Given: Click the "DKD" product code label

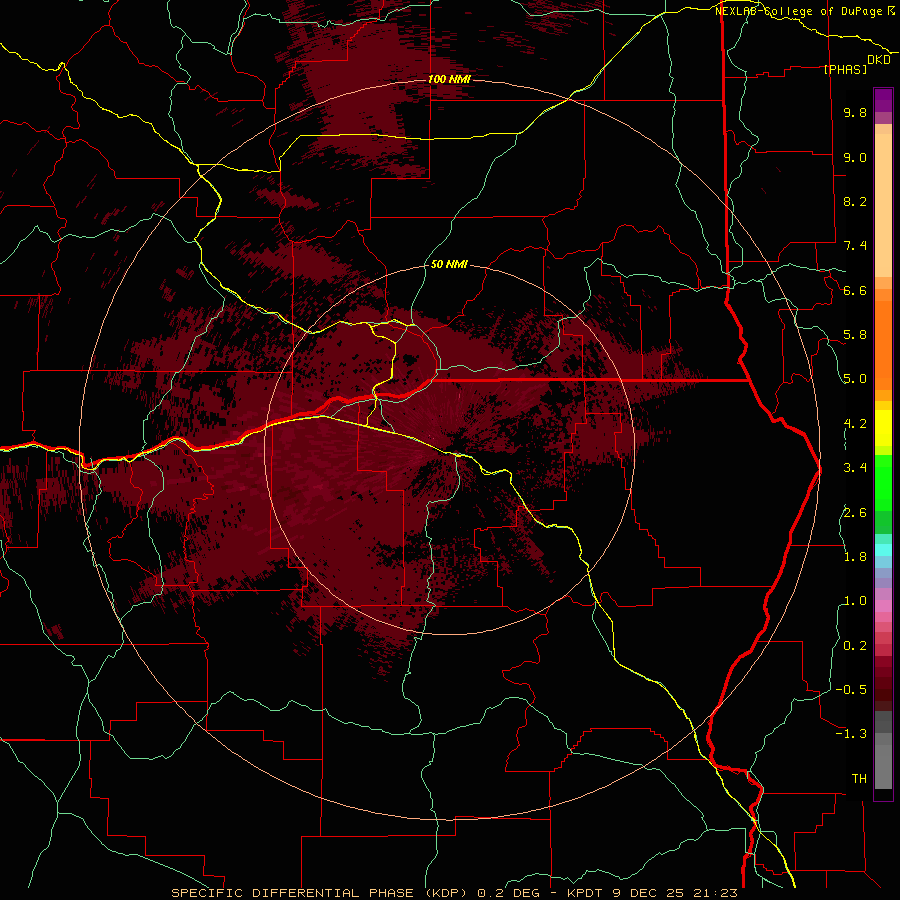Looking at the screenshot, I should point(879,60).
